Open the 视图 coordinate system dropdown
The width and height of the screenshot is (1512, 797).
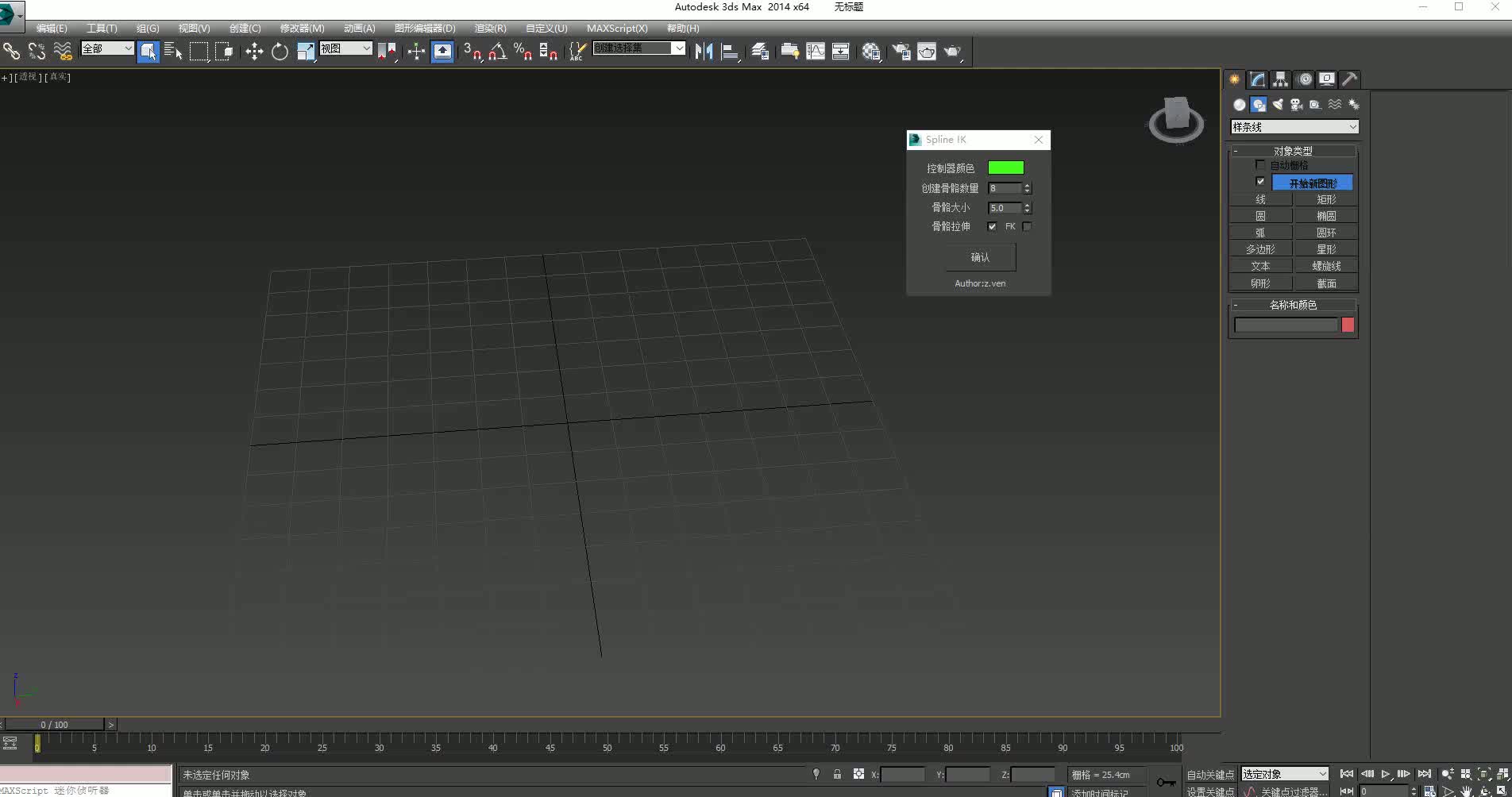click(345, 48)
